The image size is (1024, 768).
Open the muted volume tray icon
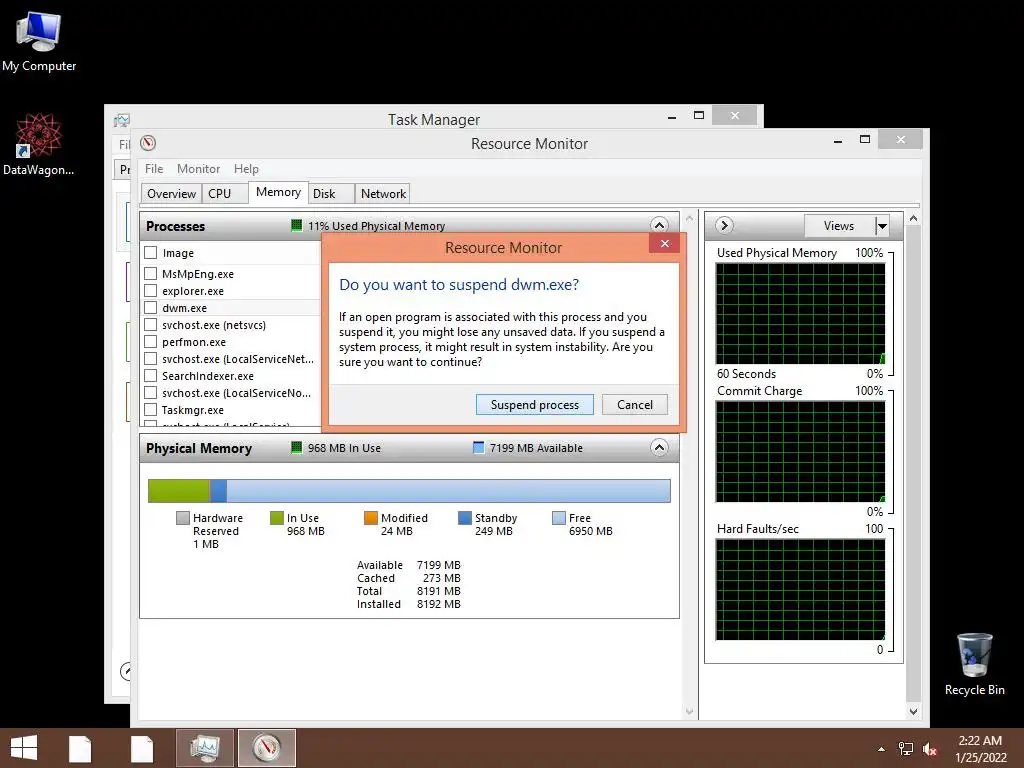coord(930,749)
